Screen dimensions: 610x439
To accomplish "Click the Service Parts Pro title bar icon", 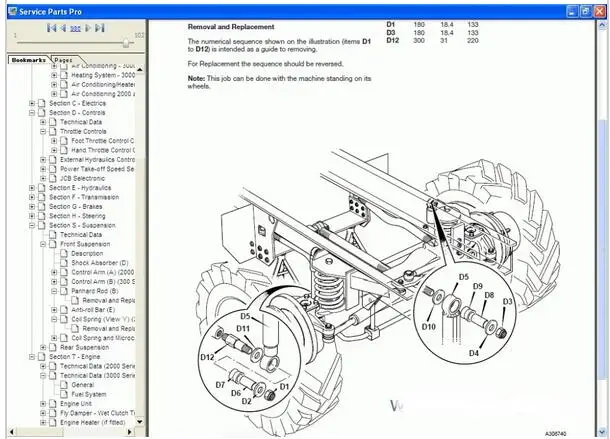I will pyautogui.click(x=12, y=11).
